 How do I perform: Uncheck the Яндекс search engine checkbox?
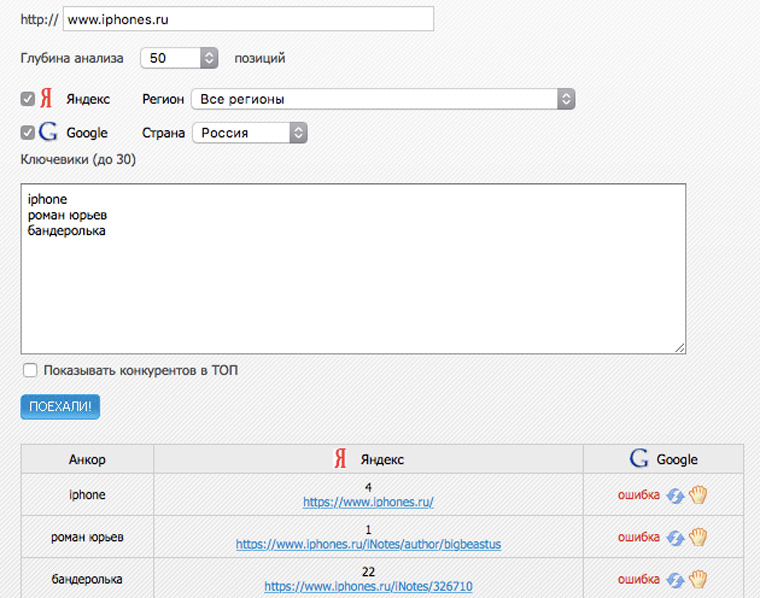pyautogui.click(x=28, y=99)
